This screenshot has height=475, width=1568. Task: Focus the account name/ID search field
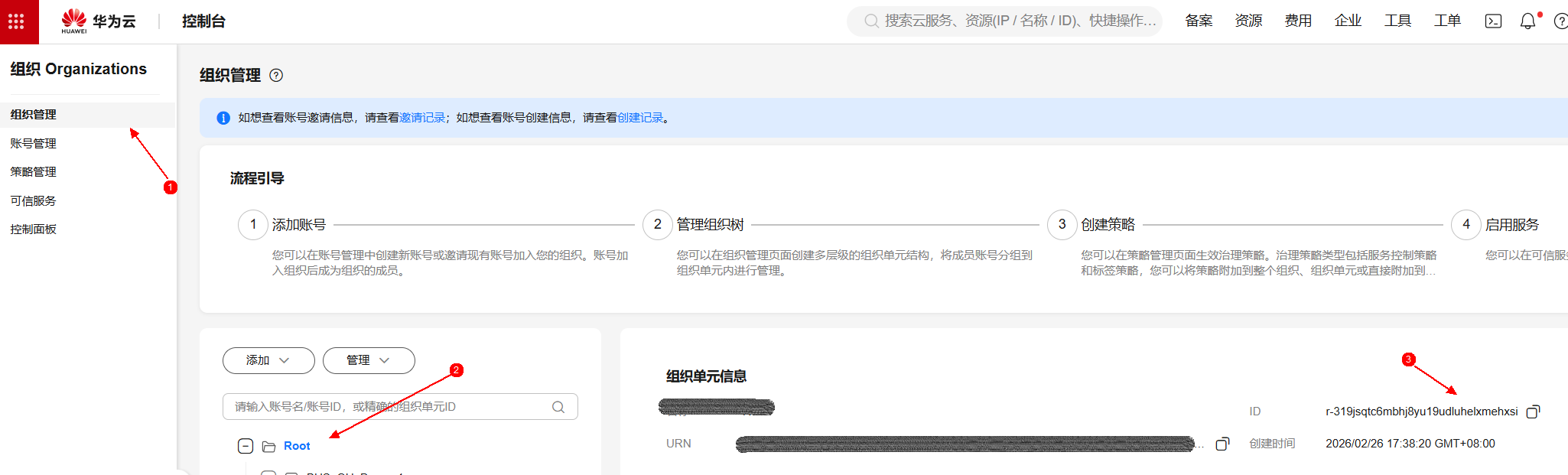click(400, 407)
